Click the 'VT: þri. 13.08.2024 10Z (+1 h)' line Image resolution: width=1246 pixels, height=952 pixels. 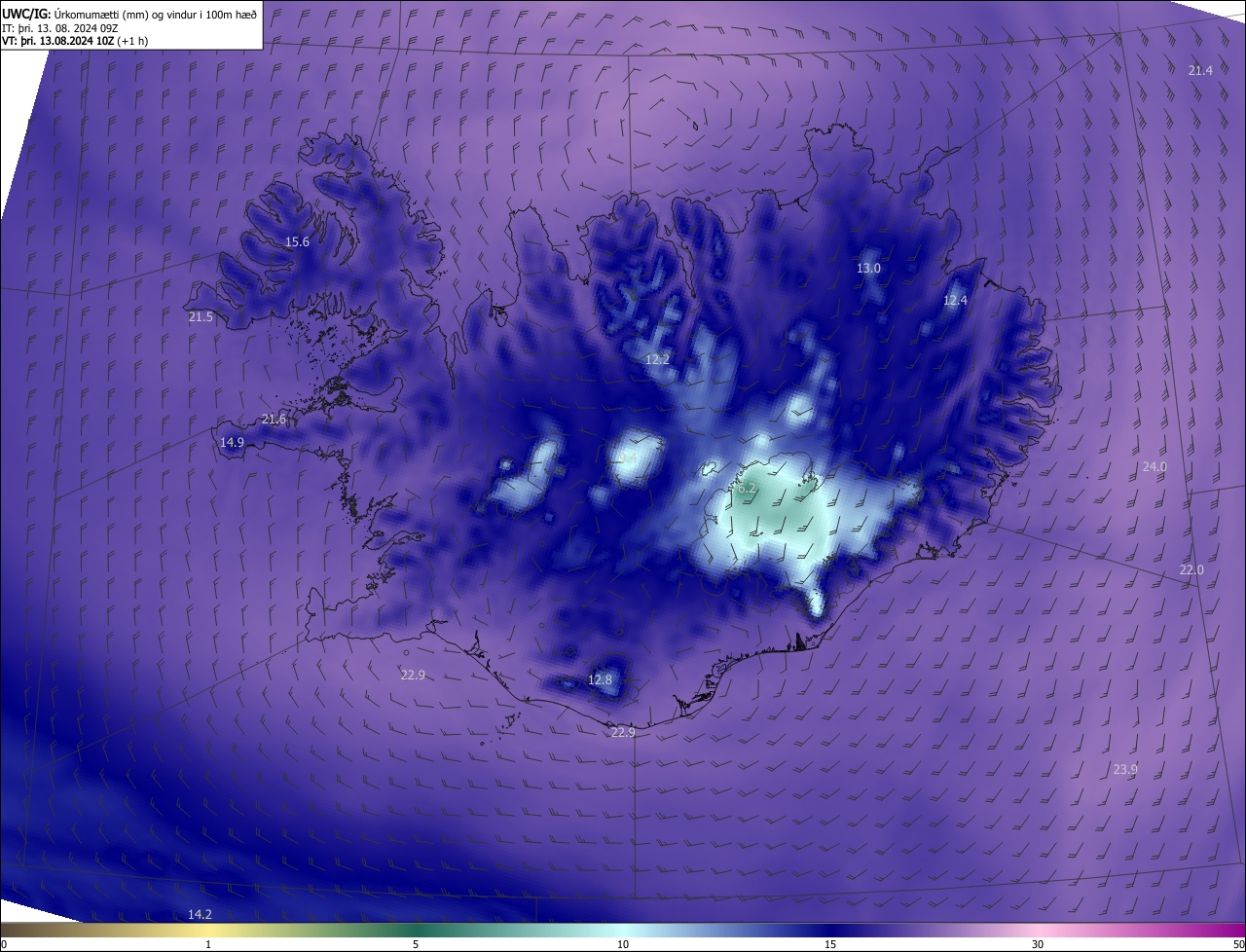point(76,42)
